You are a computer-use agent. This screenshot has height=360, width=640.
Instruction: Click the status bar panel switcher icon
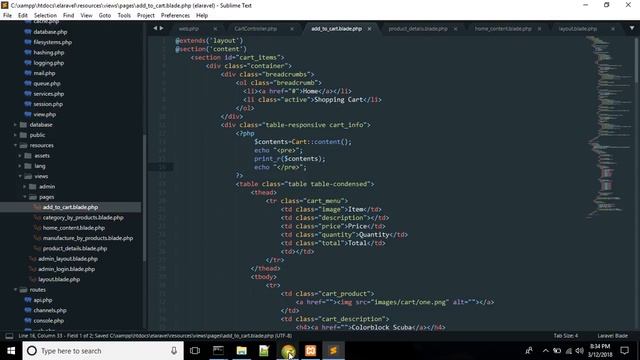9,336
